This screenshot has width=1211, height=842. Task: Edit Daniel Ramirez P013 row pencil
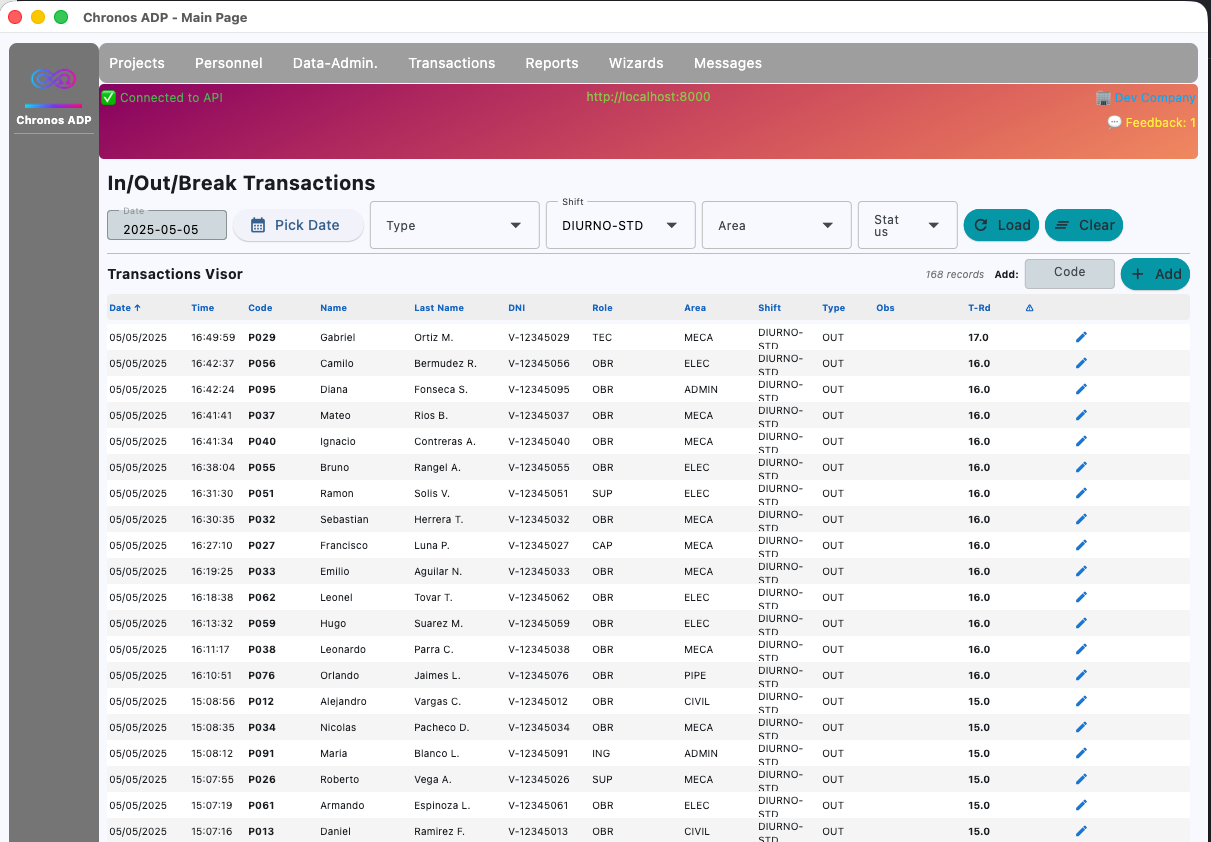(1081, 832)
